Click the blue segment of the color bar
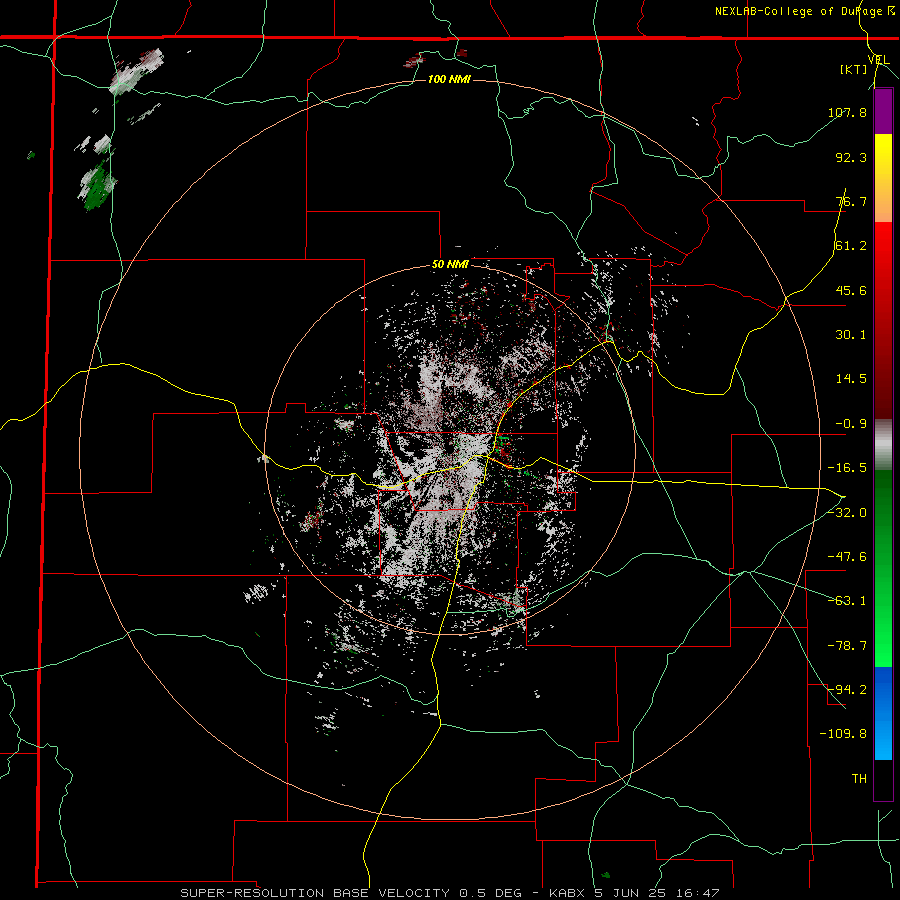The width and height of the screenshot is (900, 900). pos(883,713)
